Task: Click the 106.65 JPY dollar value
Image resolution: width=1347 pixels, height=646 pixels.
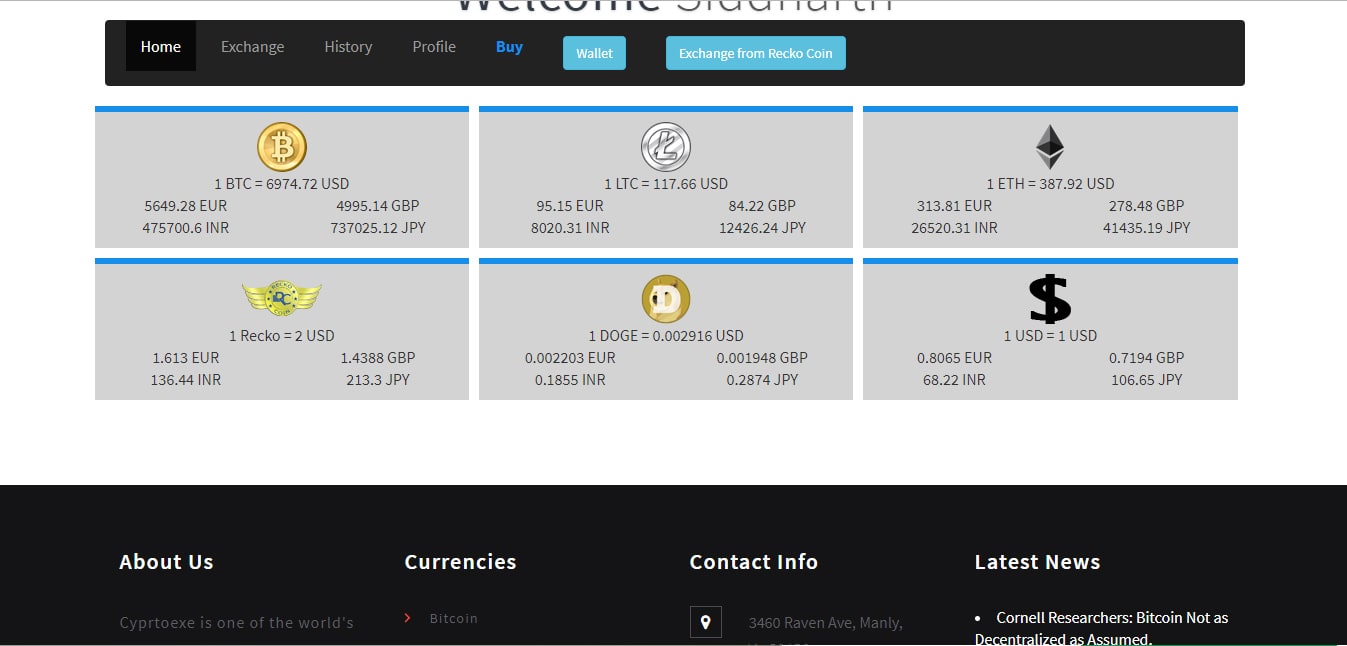Action: (x=1146, y=380)
